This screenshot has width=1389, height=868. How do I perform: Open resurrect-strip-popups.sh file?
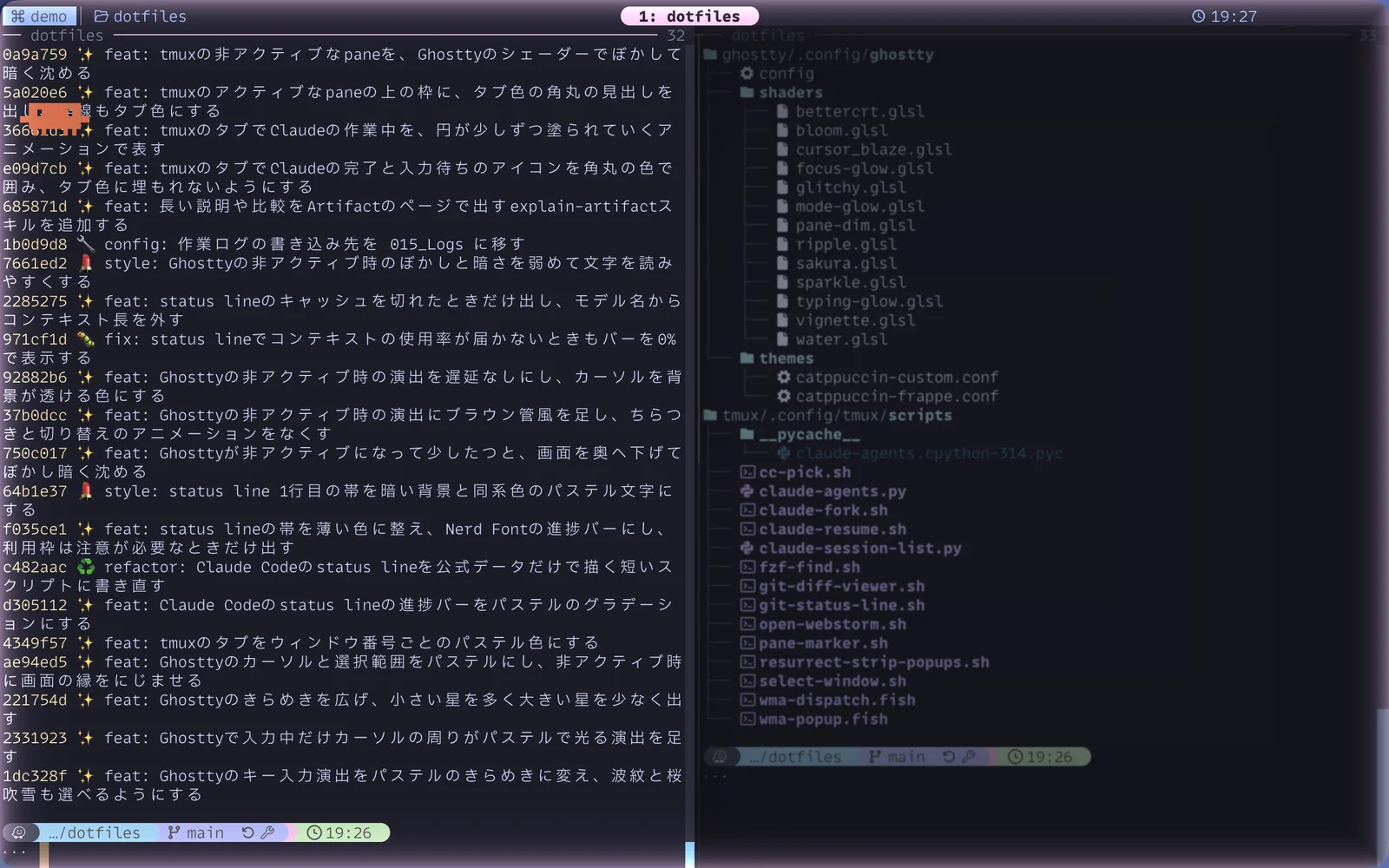click(865, 662)
